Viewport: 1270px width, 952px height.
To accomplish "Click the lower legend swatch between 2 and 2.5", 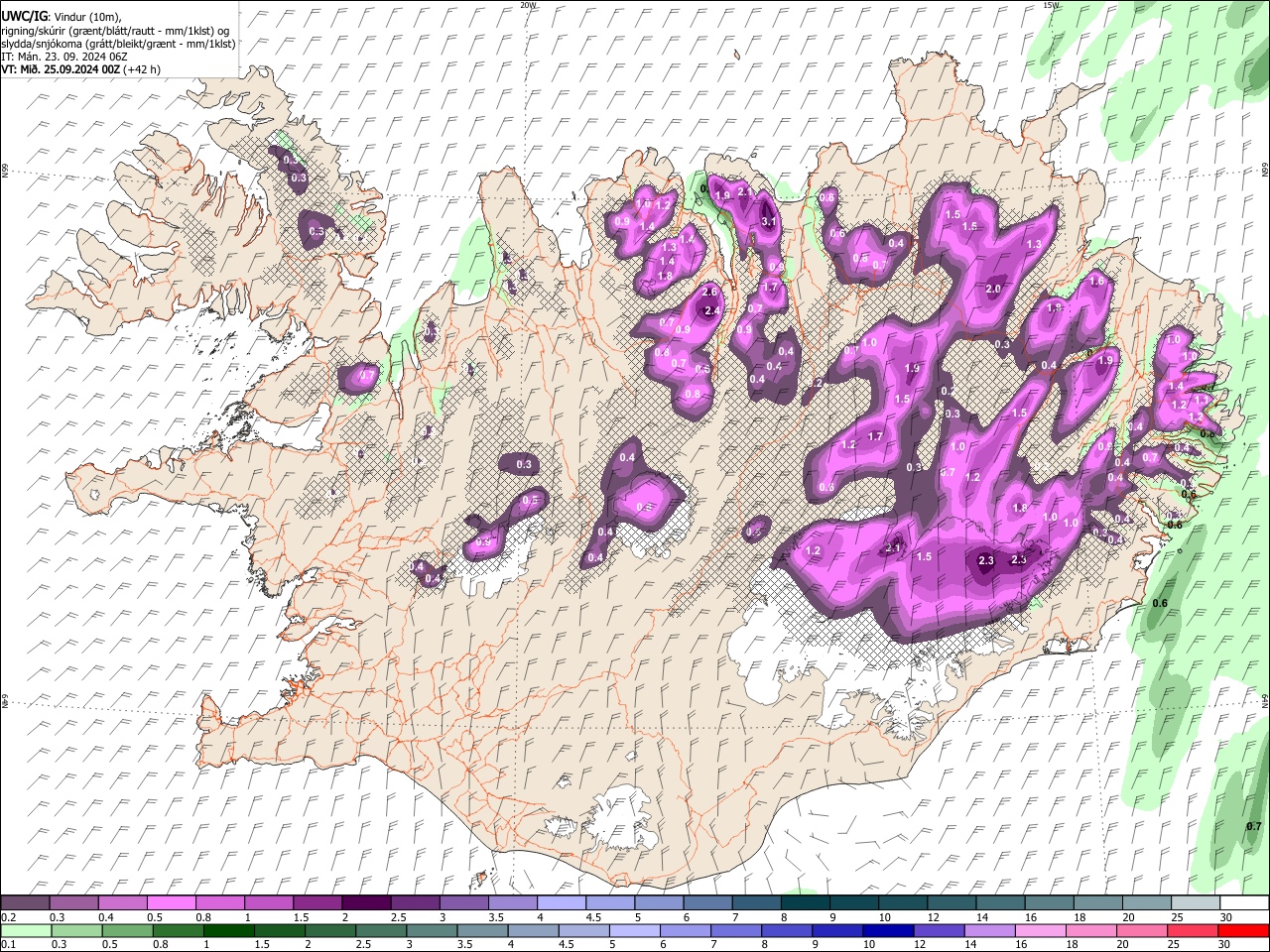I will [x=331, y=930].
